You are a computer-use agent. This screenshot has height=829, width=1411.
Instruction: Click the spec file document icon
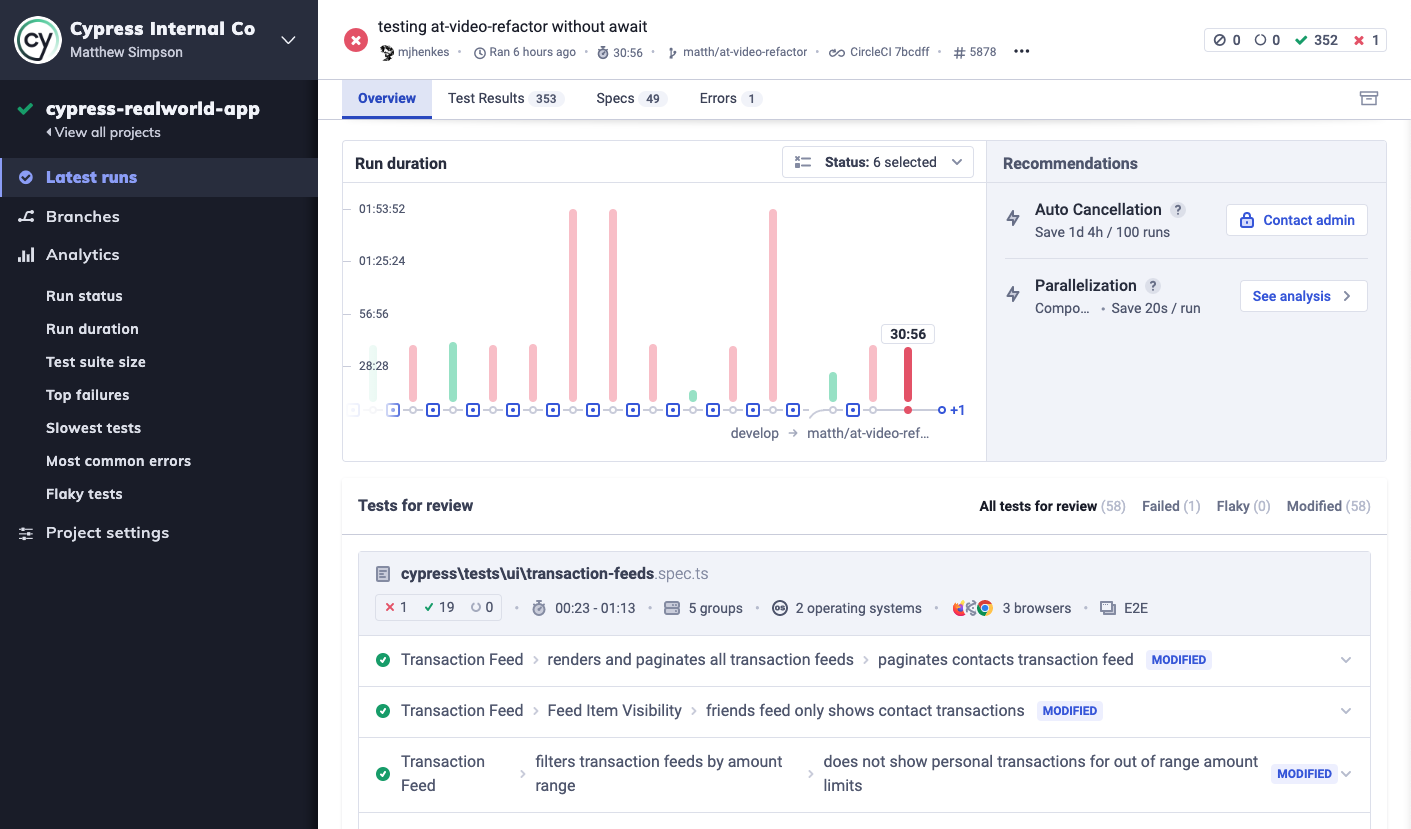click(383, 574)
